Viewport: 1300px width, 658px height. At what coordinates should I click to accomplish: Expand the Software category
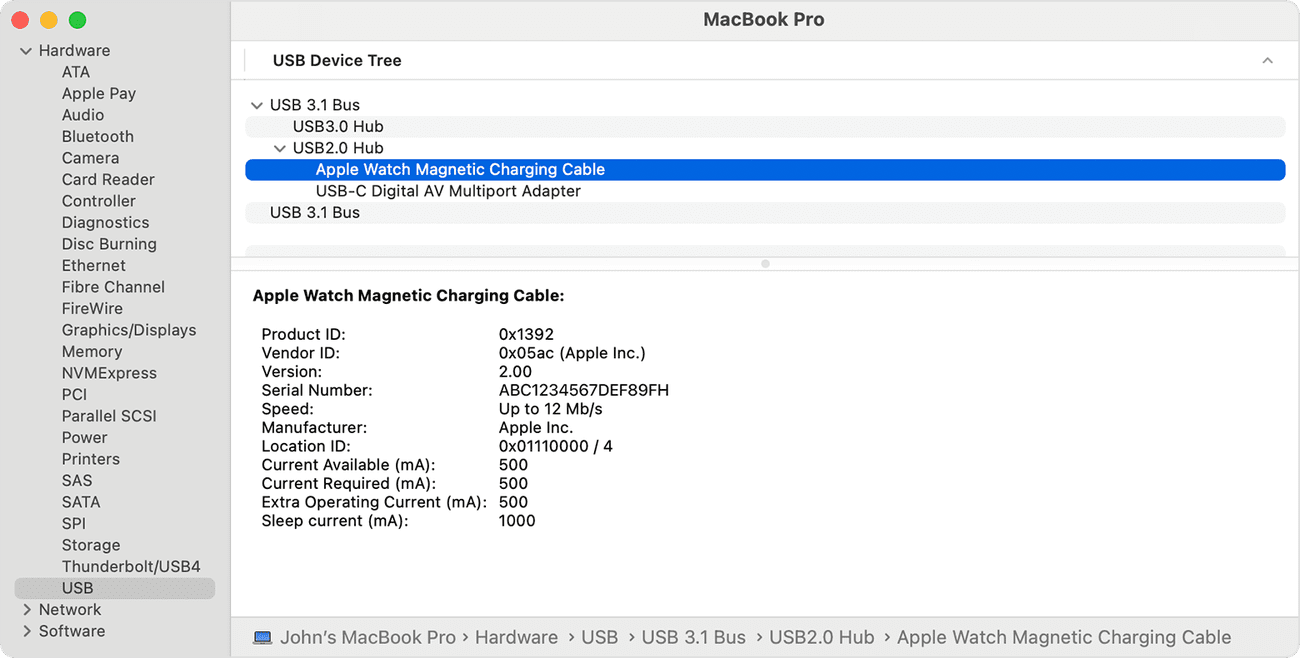tap(25, 631)
